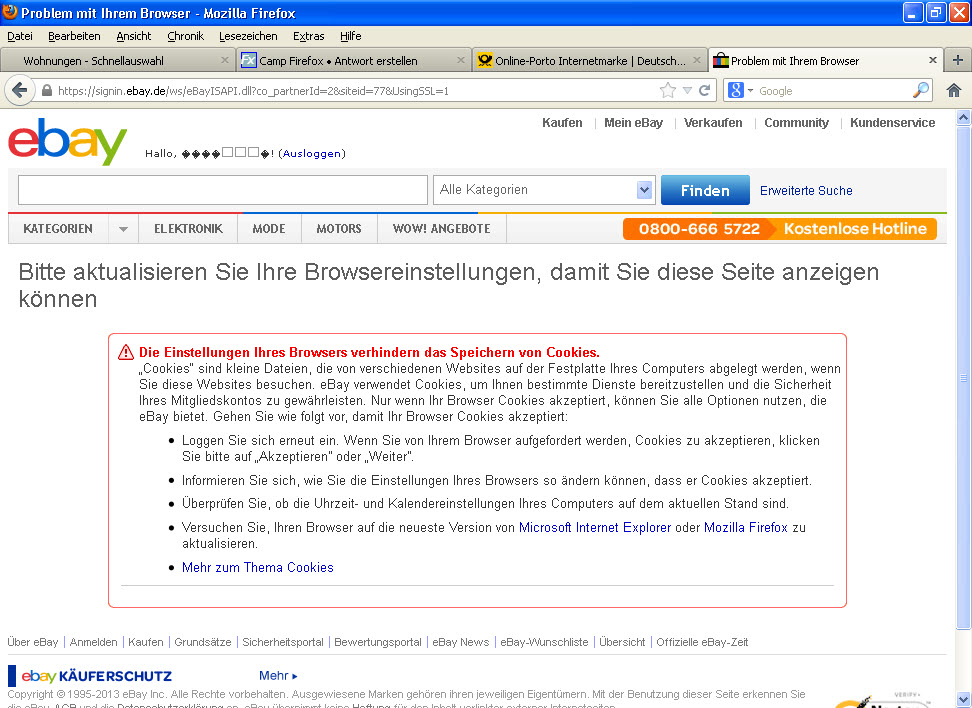
Task: Click the Firefox icon in the title bar
Action: 10,12
